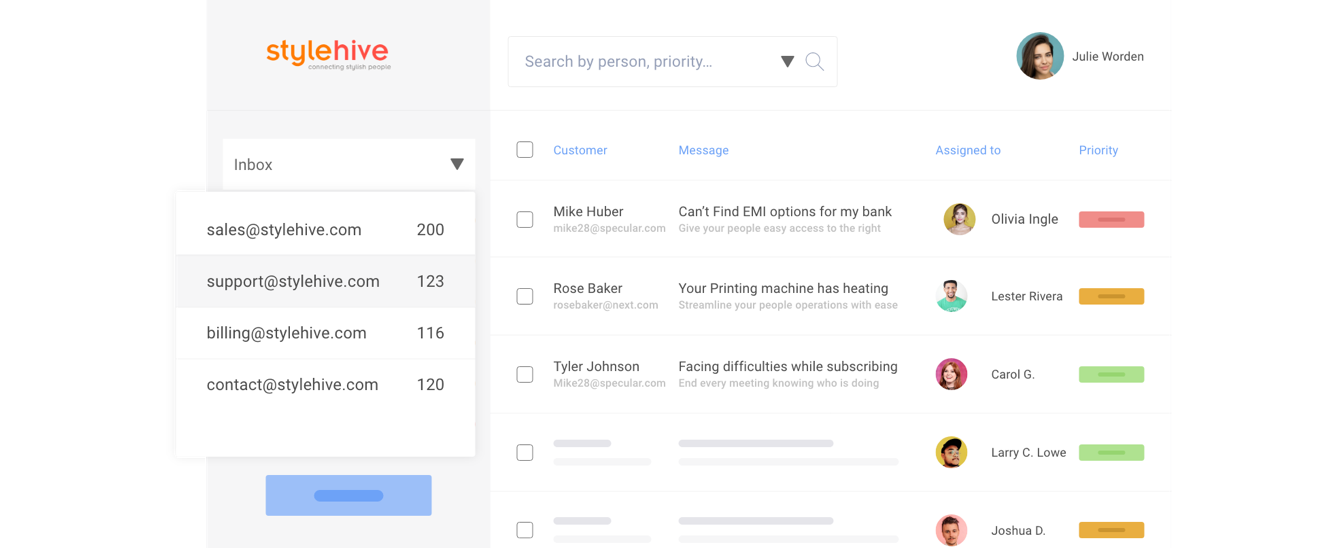Viewport: 1338px width, 548px height.
Task: Select Tyler Johnson's row checkbox
Action: (525, 374)
